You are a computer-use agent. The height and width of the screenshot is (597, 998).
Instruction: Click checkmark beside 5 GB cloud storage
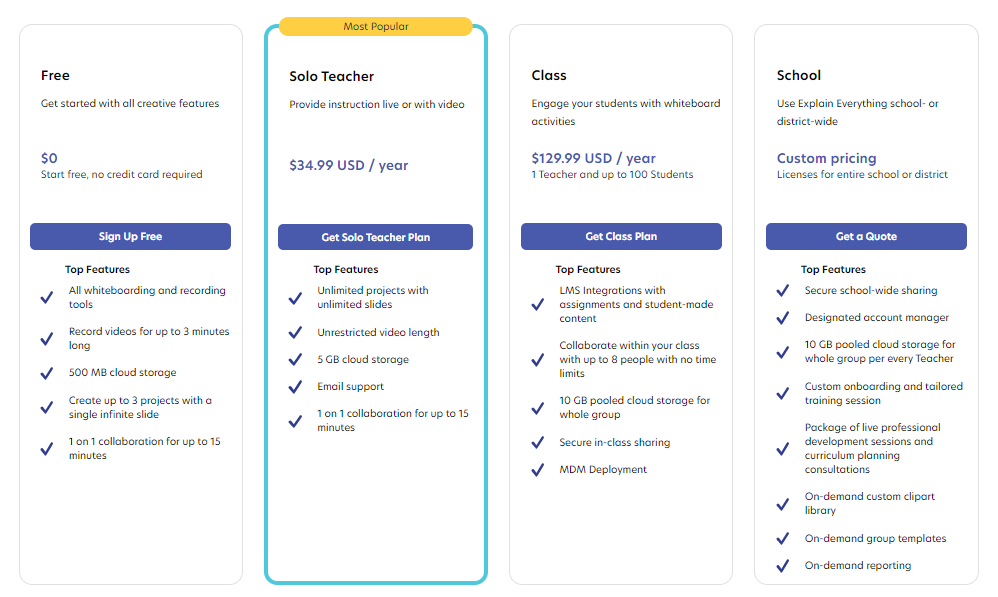(295, 360)
